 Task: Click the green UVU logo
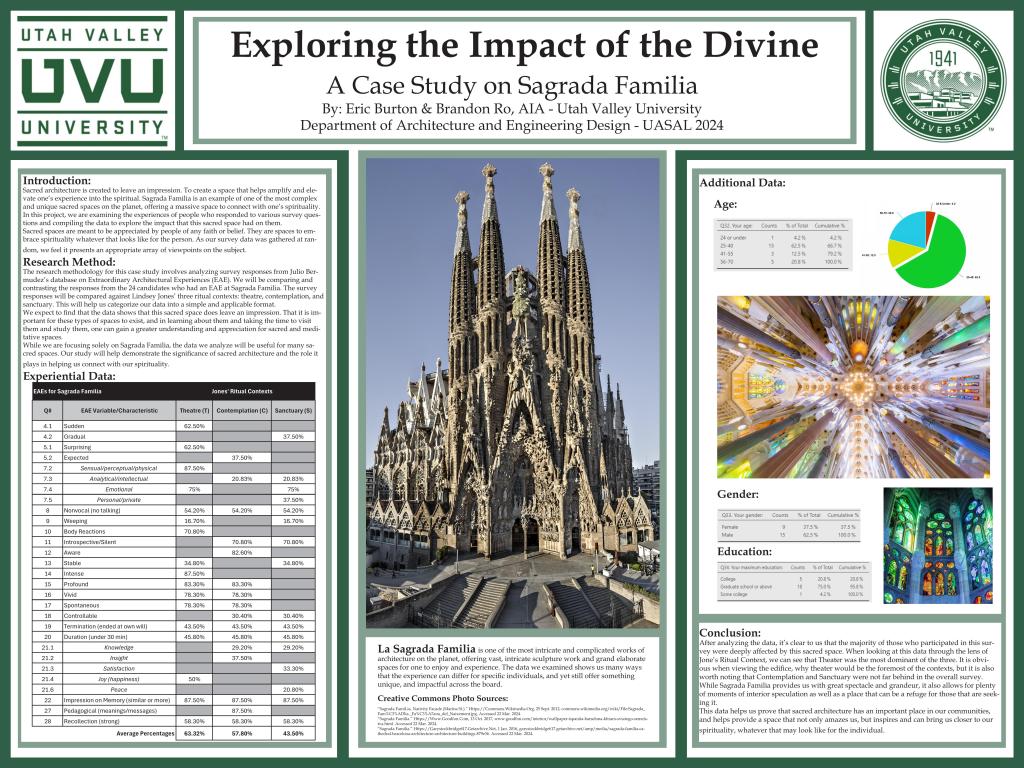point(91,80)
